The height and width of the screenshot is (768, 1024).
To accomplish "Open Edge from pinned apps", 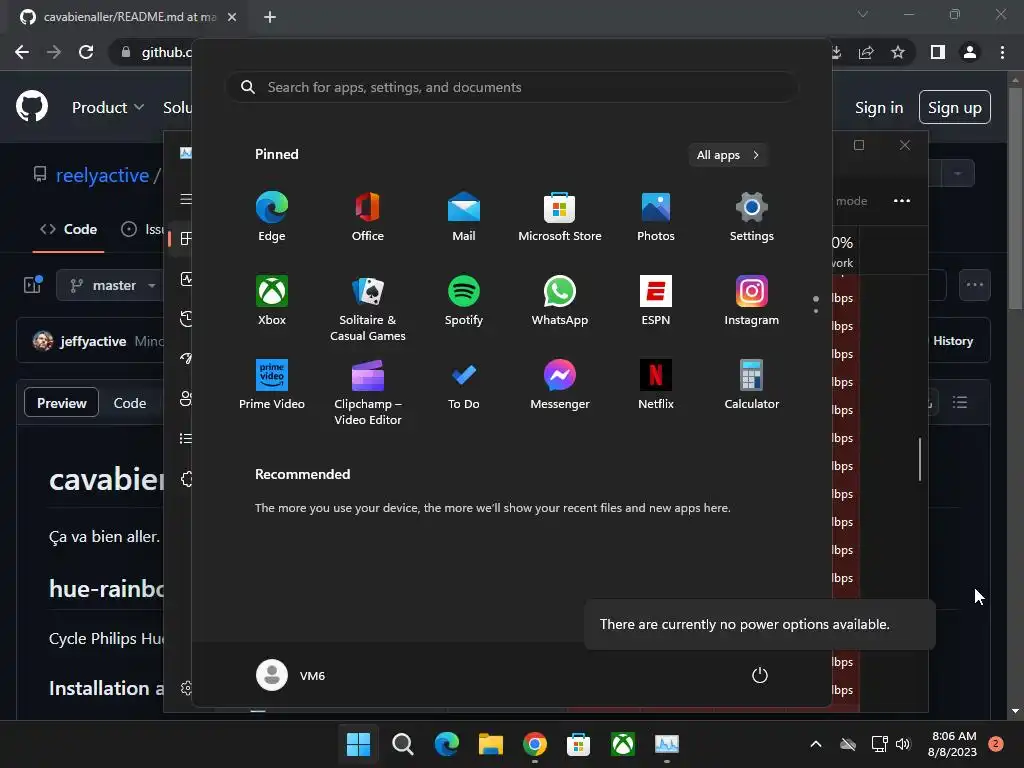I will coord(272,217).
